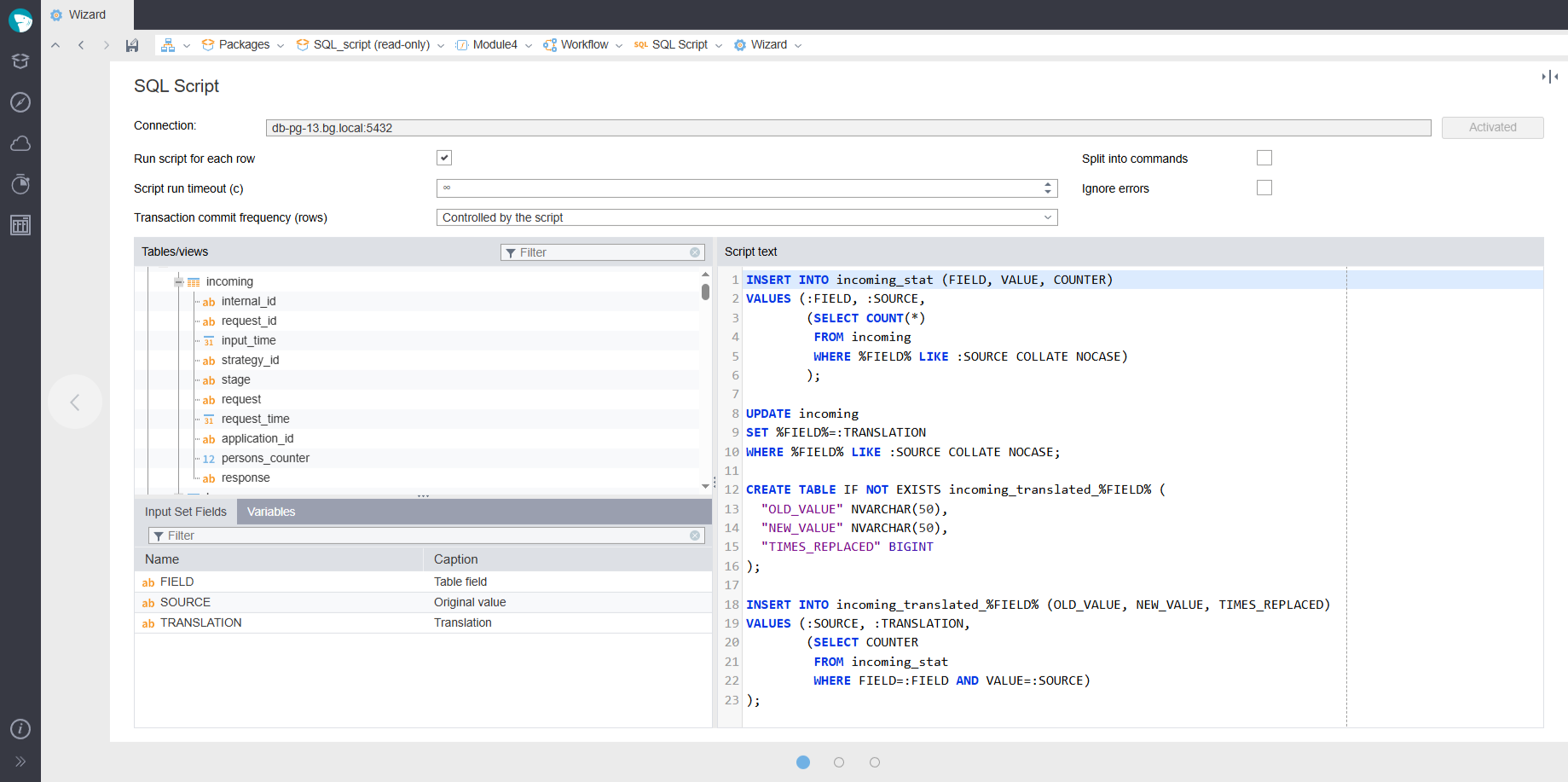1568x782 pixels.
Task: Open the Packages breadcrumb dropdown arrow
Action: click(x=281, y=46)
